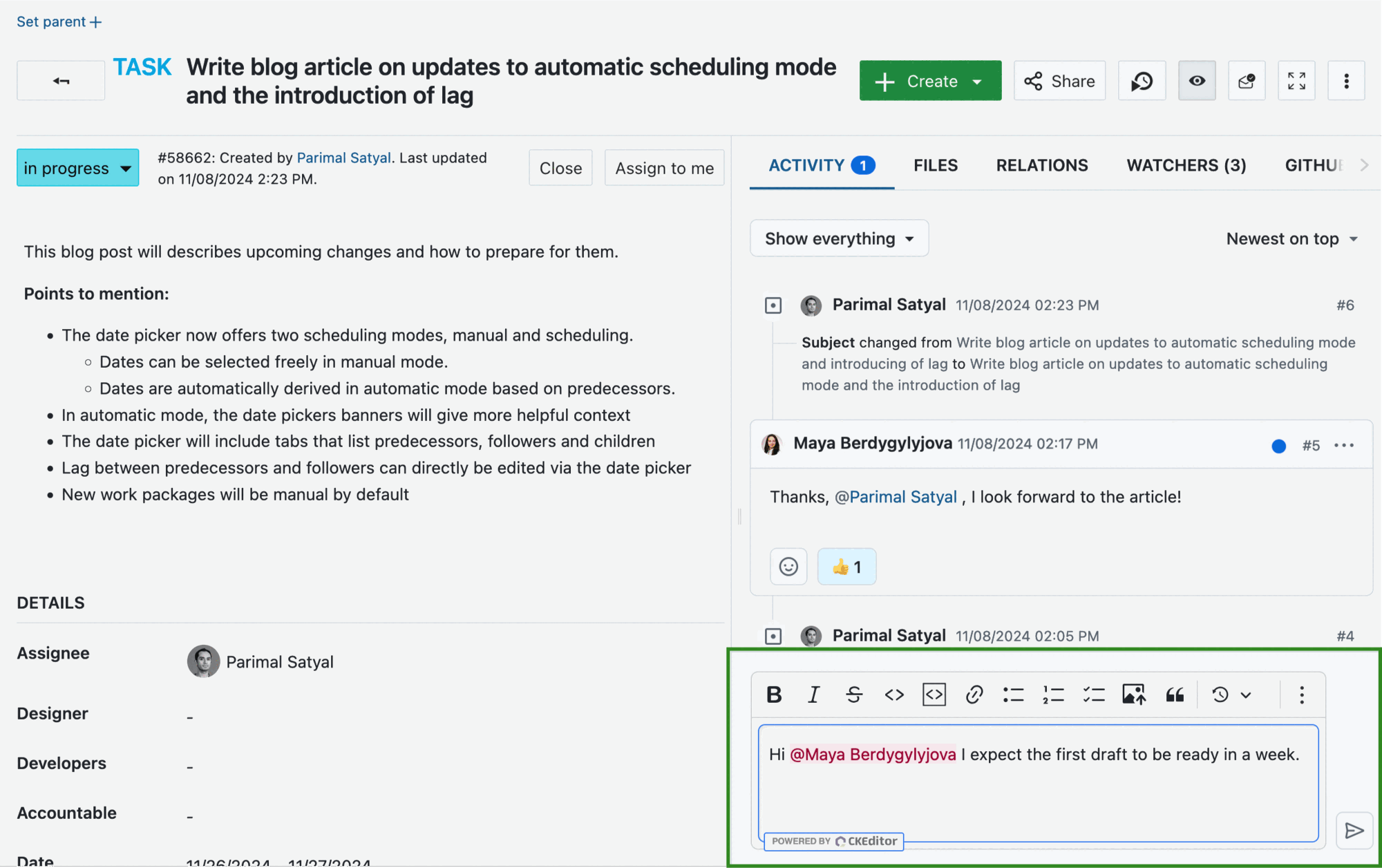Insert a code block in the comment

point(934,695)
